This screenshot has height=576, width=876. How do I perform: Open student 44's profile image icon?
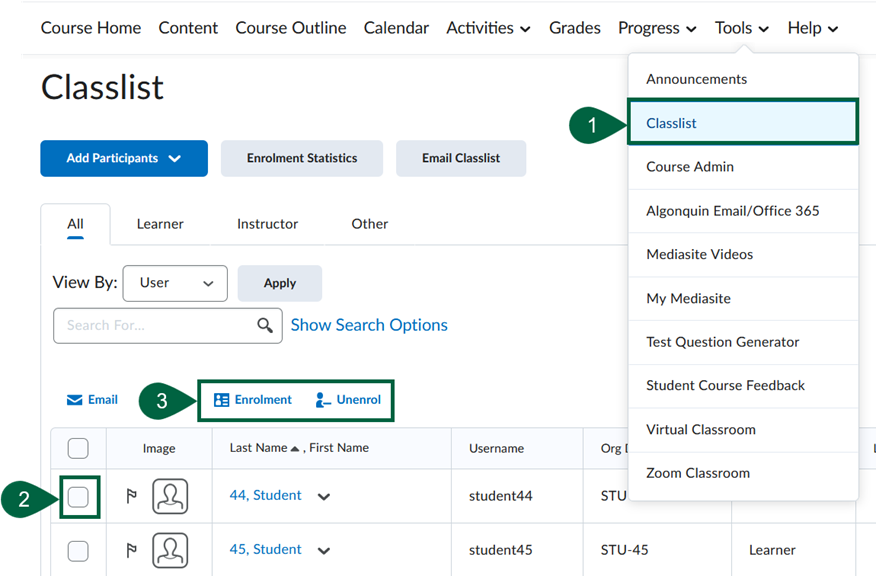(169, 495)
